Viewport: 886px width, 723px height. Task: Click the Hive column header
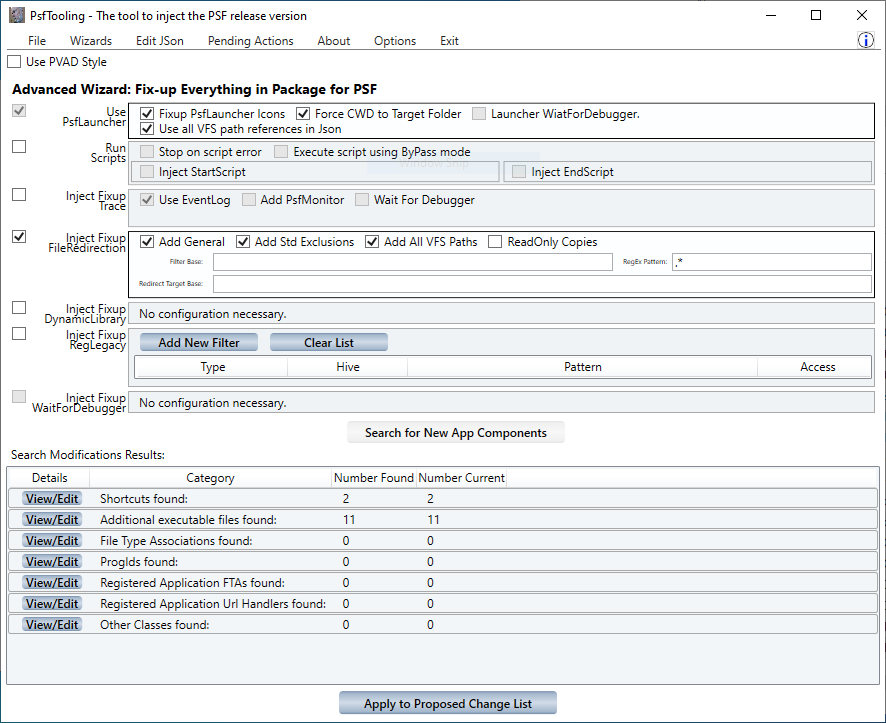pyautogui.click(x=348, y=367)
